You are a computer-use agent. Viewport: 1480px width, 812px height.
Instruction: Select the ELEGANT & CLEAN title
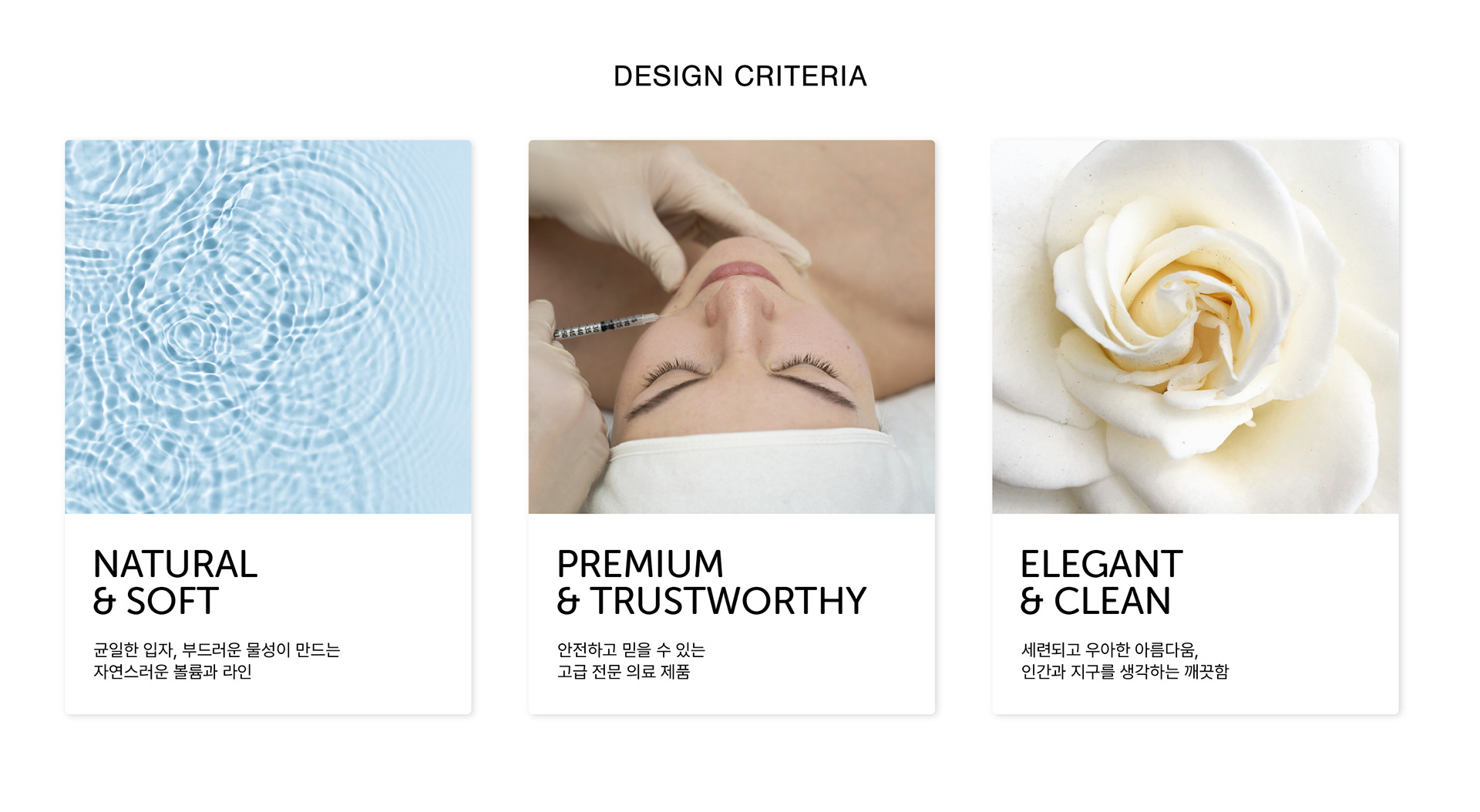point(1102,582)
